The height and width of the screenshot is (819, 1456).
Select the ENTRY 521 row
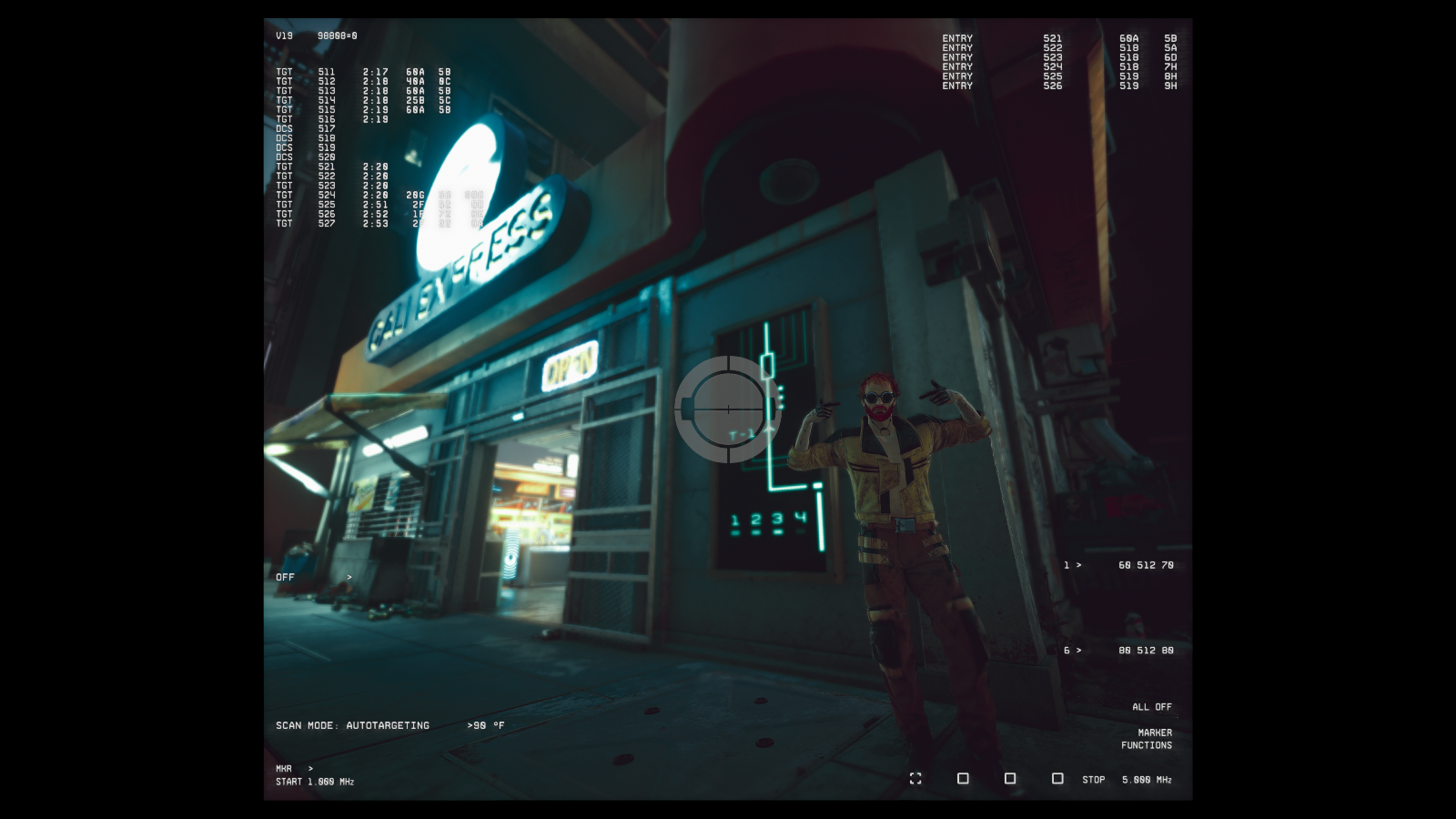1059,38
